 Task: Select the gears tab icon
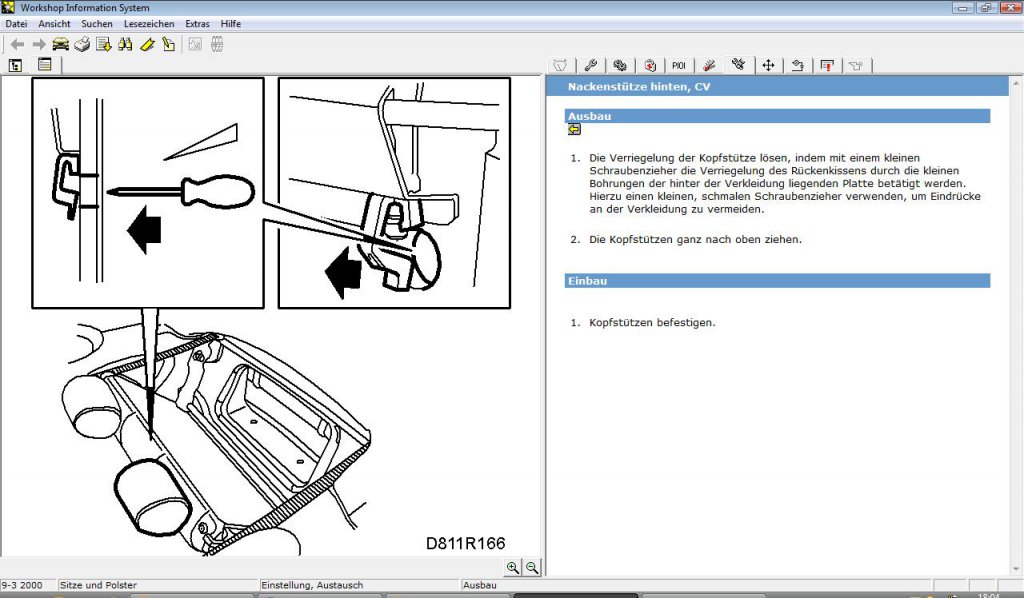click(x=620, y=65)
